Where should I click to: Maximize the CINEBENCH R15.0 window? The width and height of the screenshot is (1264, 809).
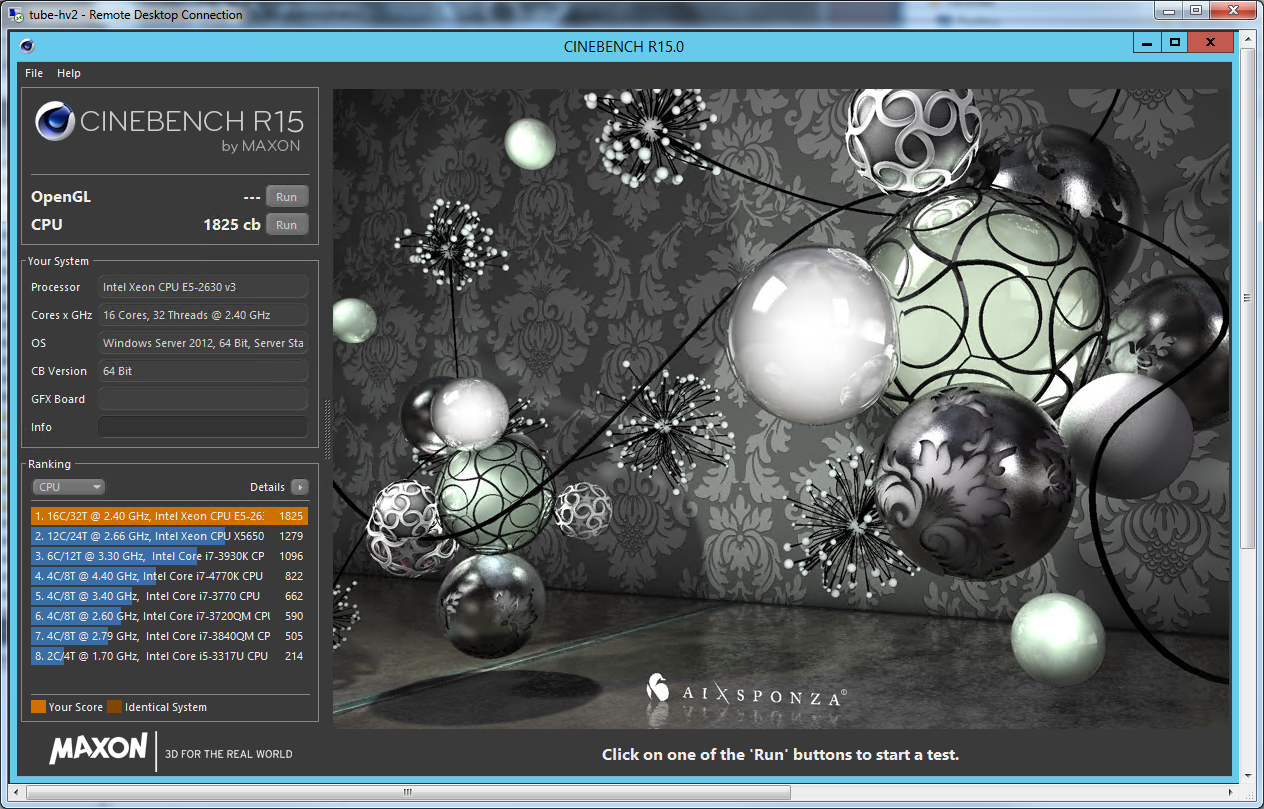pyautogui.click(x=1175, y=43)
